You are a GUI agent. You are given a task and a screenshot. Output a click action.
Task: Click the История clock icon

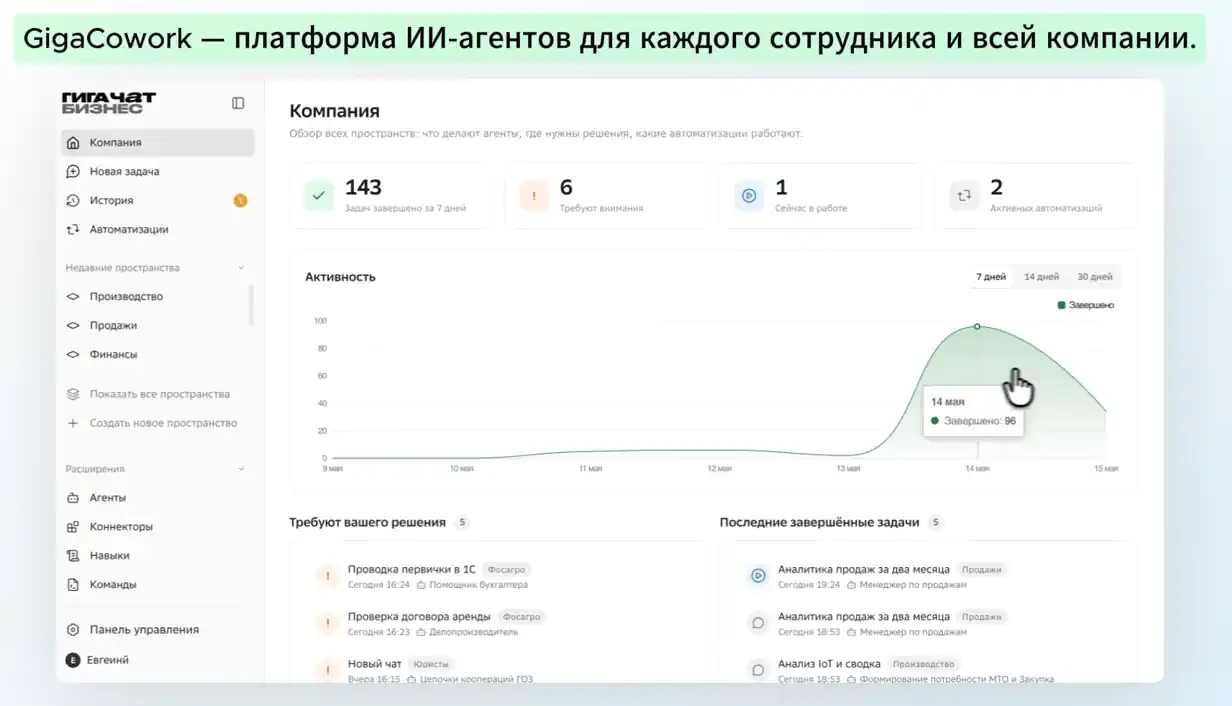pos(73,200)
